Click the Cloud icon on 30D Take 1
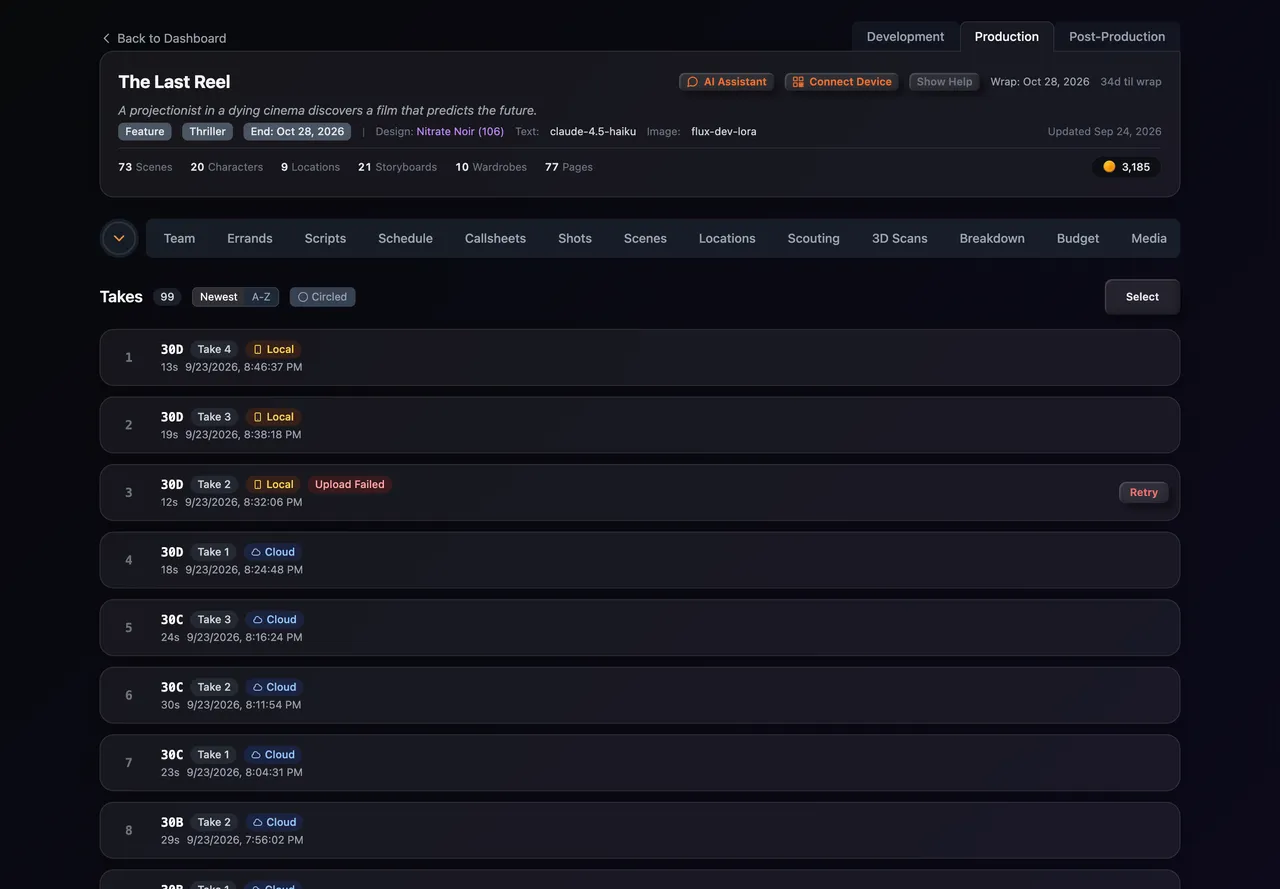Viewport: 1280px width, 889px height. [x=256, y=552]
